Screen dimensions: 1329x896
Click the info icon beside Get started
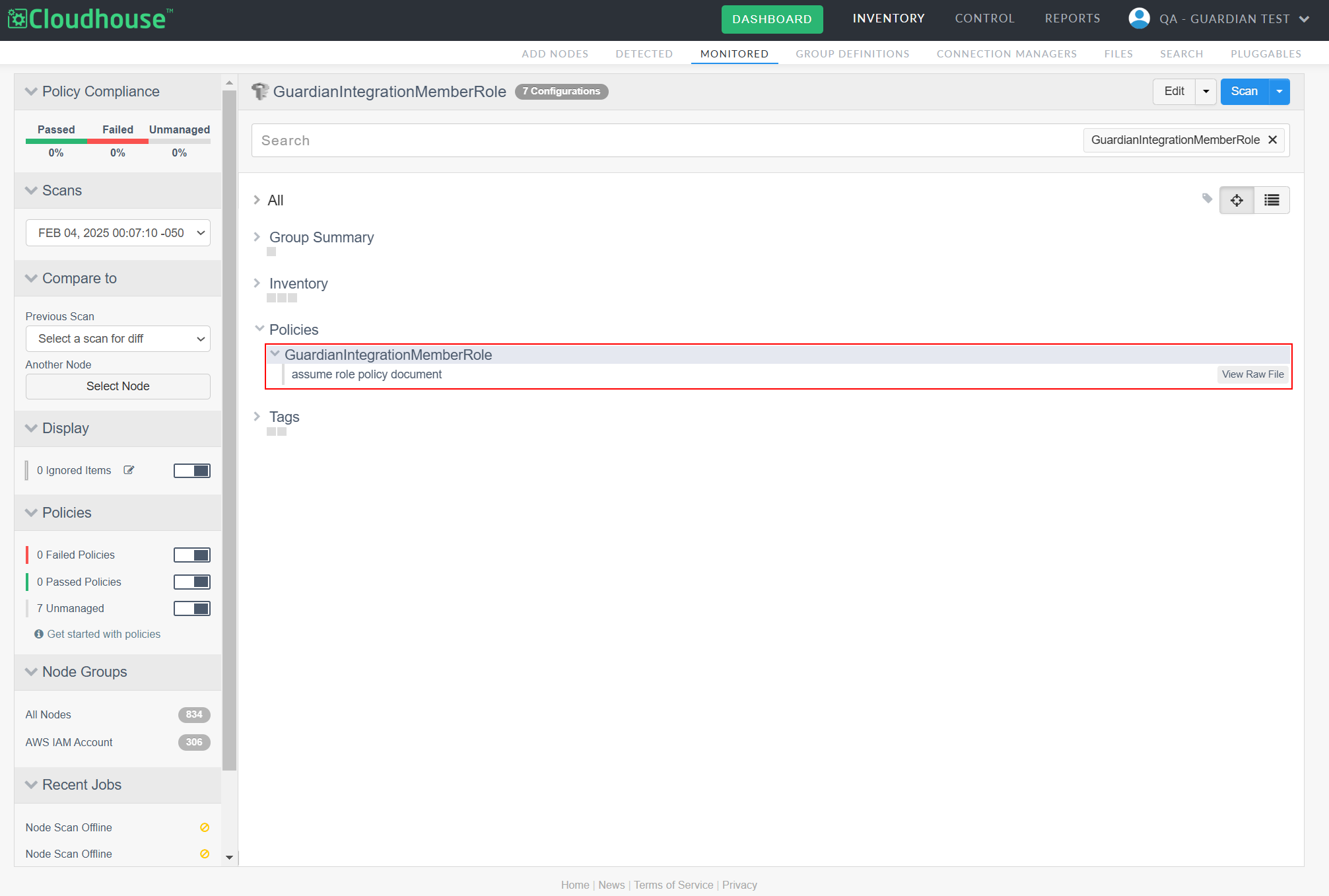[x=39, y=634]
